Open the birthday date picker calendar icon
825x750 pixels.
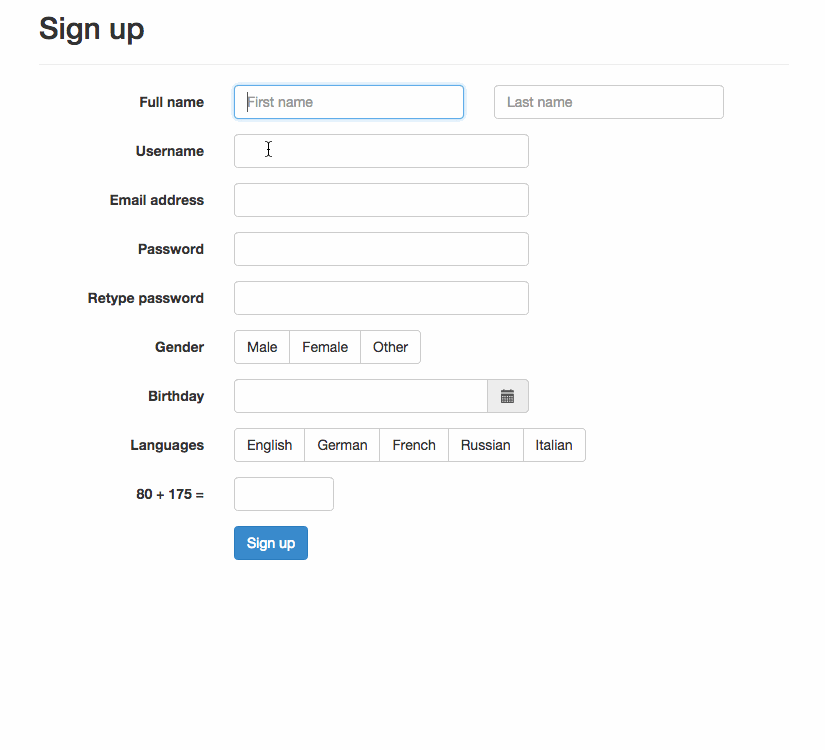tap(507, 396)
